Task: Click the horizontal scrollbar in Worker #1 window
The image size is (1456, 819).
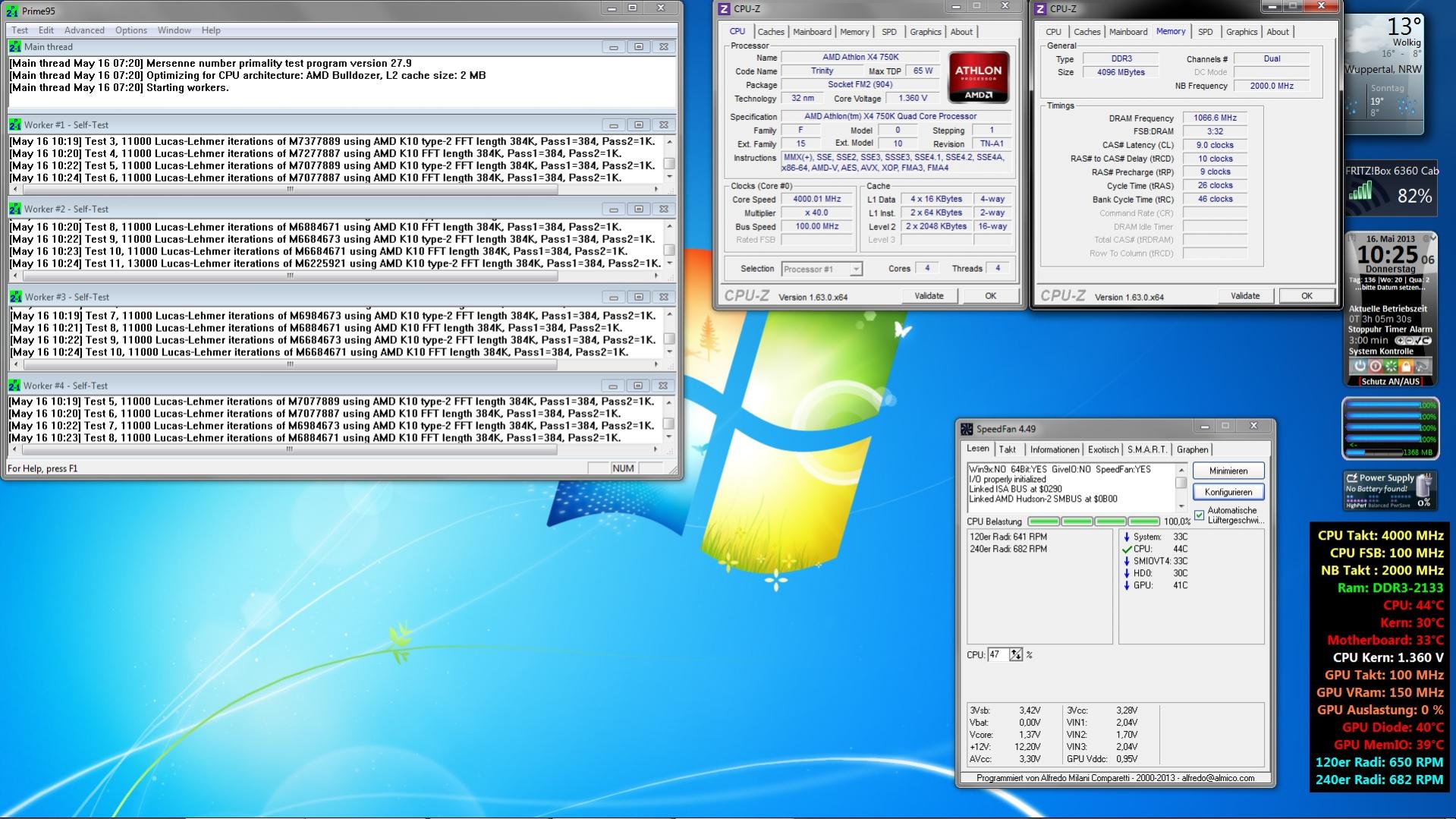Action: tap(335, 189)
